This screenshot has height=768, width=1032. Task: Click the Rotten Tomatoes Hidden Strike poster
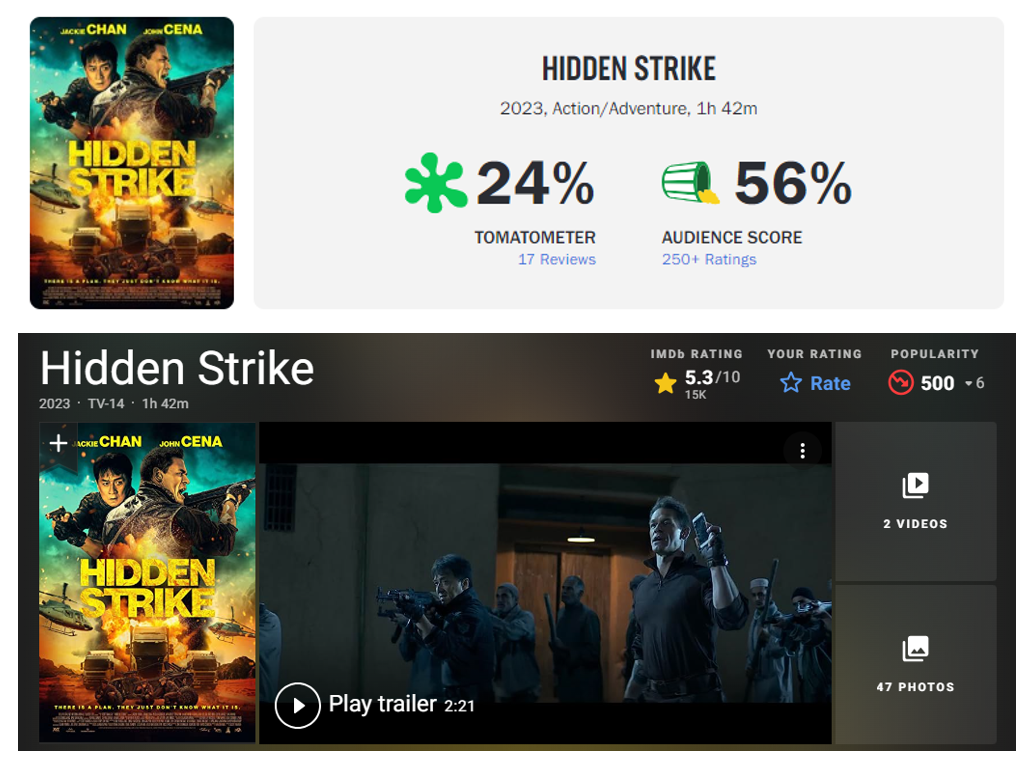(x=132, y=163)
